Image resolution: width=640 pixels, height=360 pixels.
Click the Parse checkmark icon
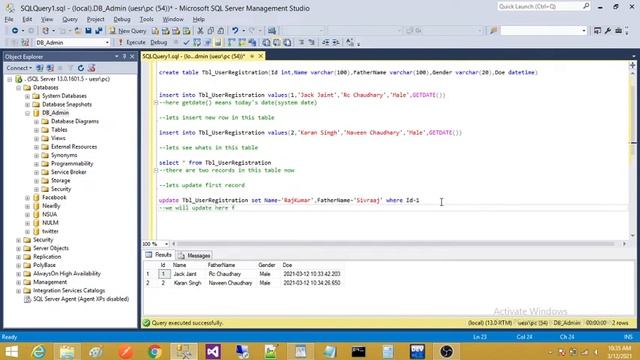pyautogui.click(x=187, y=42)
